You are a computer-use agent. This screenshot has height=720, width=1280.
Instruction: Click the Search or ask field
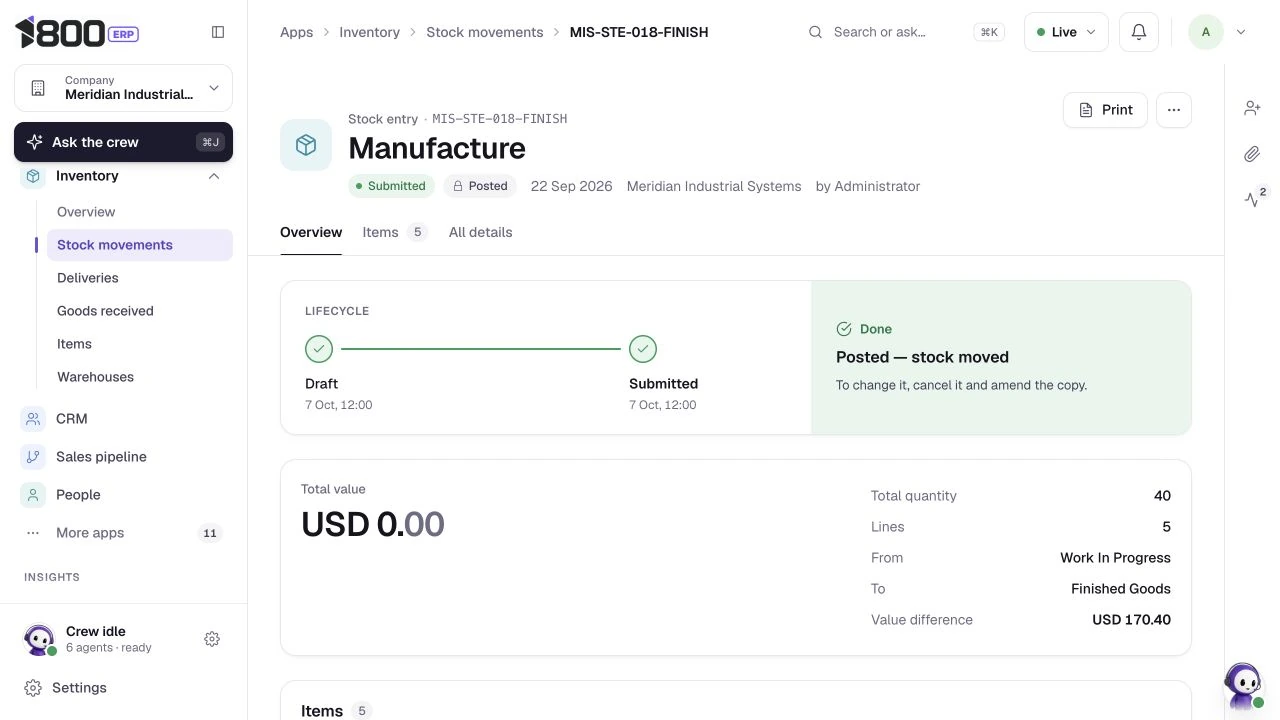pos(906,32)
